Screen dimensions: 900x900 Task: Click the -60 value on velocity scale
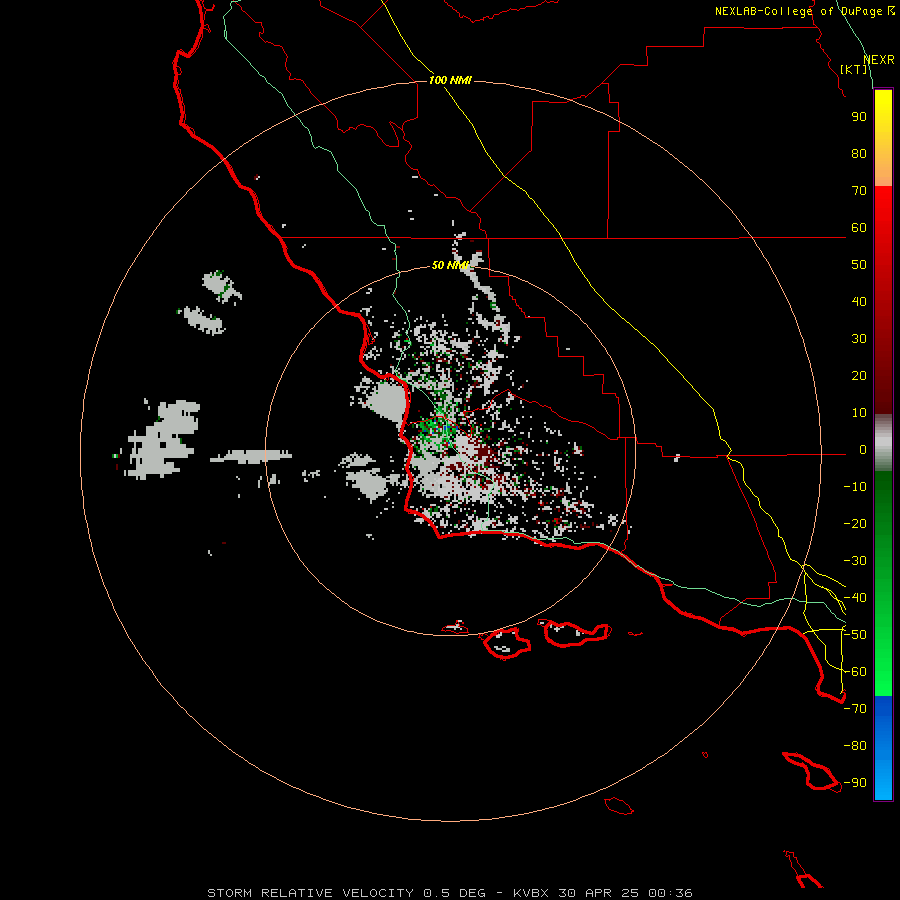point(855,672)
